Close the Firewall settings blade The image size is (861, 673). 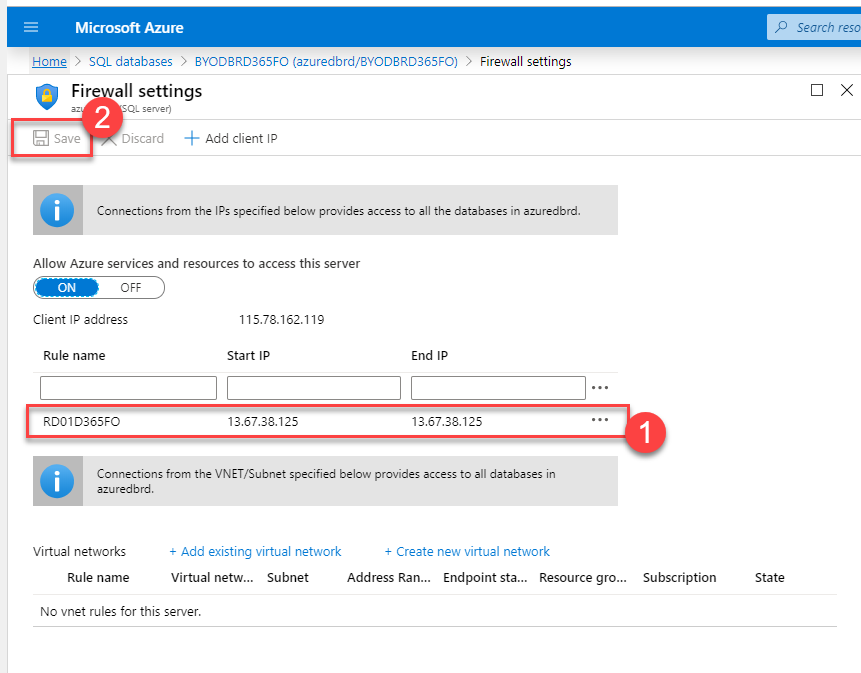(846, 90)
